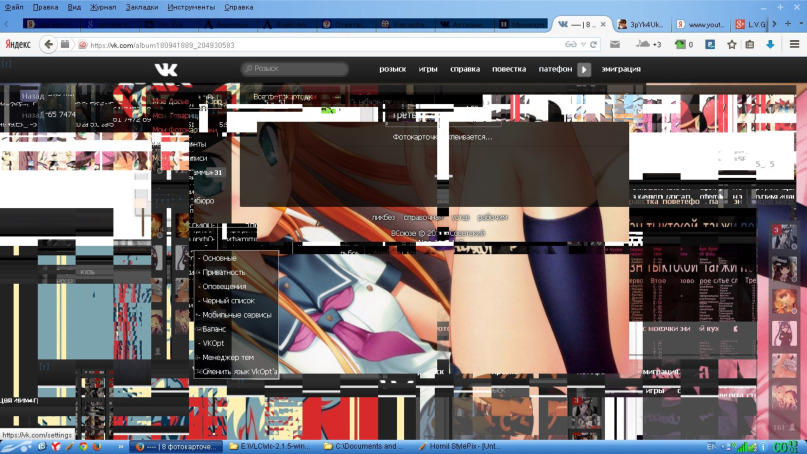Viewport: 807px width, 454px height.
Task: Click the справка link in the VK header
Action: click(x=465, y=69)
